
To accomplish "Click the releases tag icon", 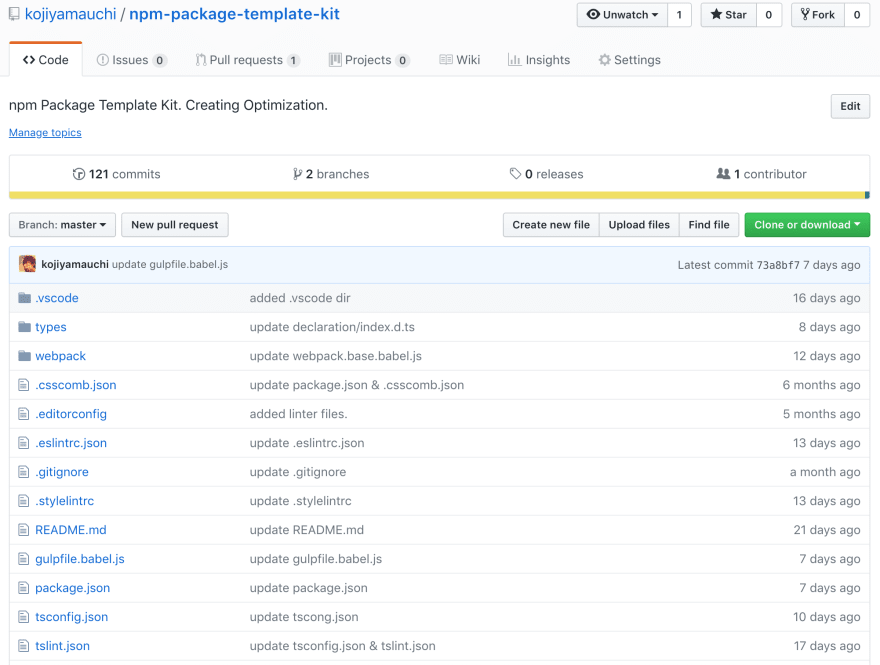I will click(x=515, y=174).
